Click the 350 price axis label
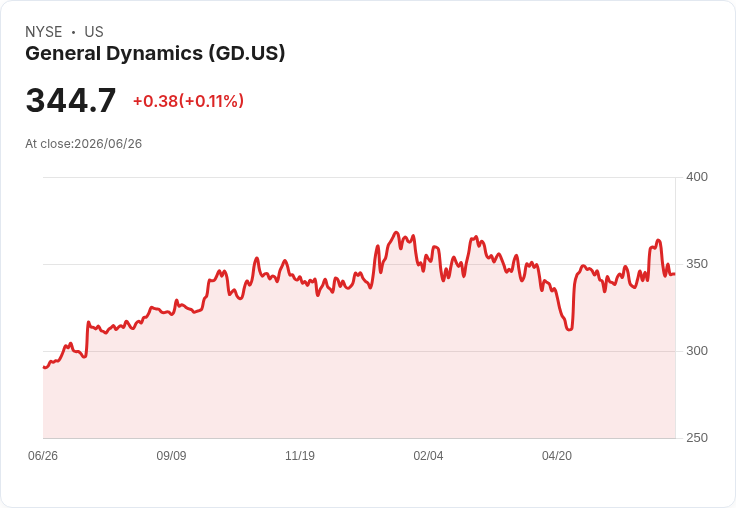 697,264
